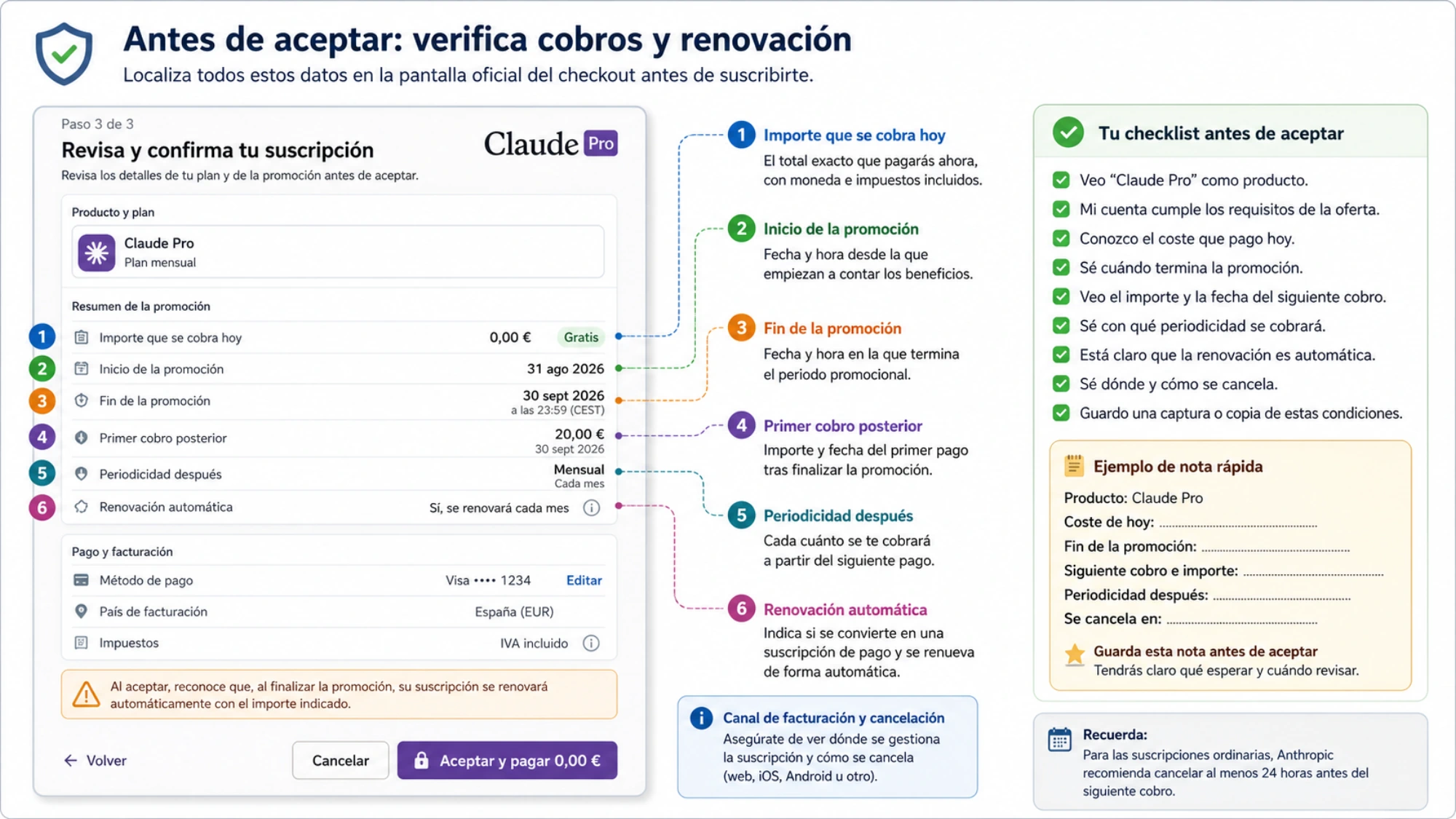Select the Claude Pro Plan mensual card
The image size is (1456, 819).
click(x=338, y=252)
